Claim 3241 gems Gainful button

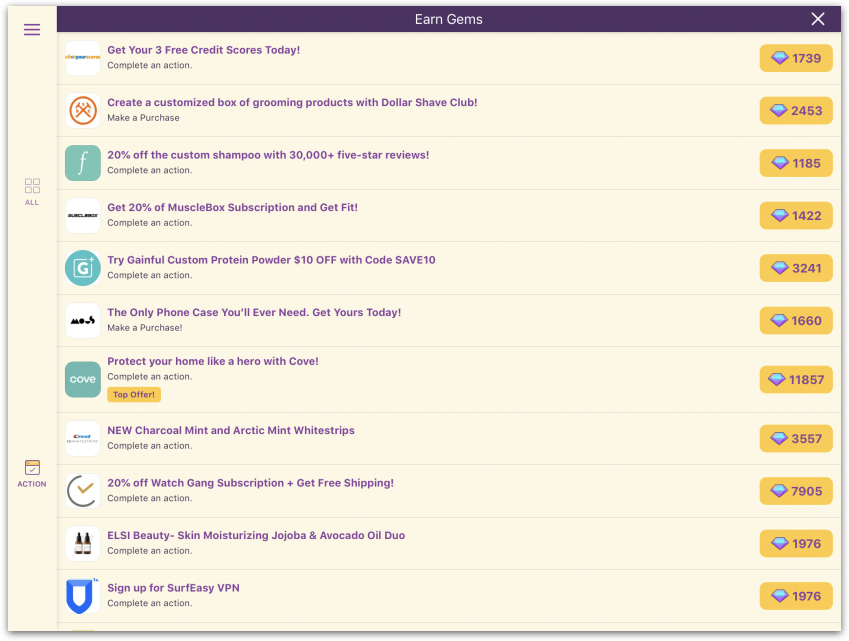pyautogui.click(x=796, y=268)
